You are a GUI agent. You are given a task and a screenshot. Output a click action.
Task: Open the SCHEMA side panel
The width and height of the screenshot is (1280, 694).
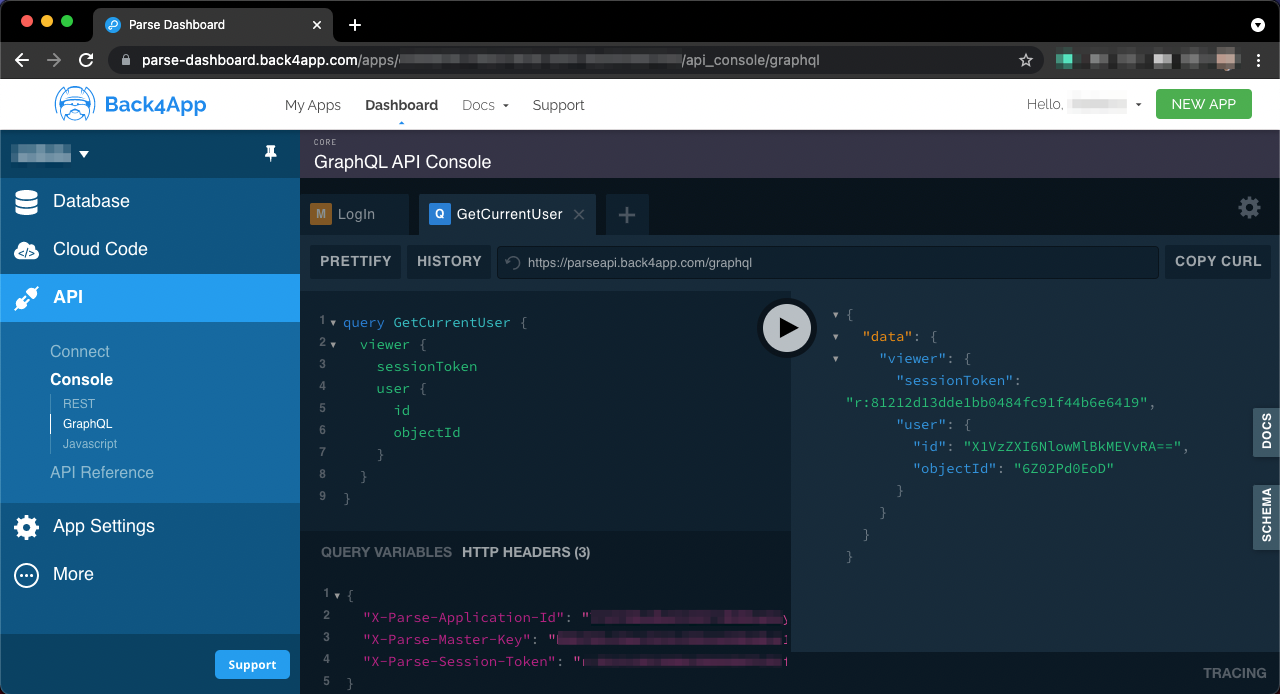1266,517
